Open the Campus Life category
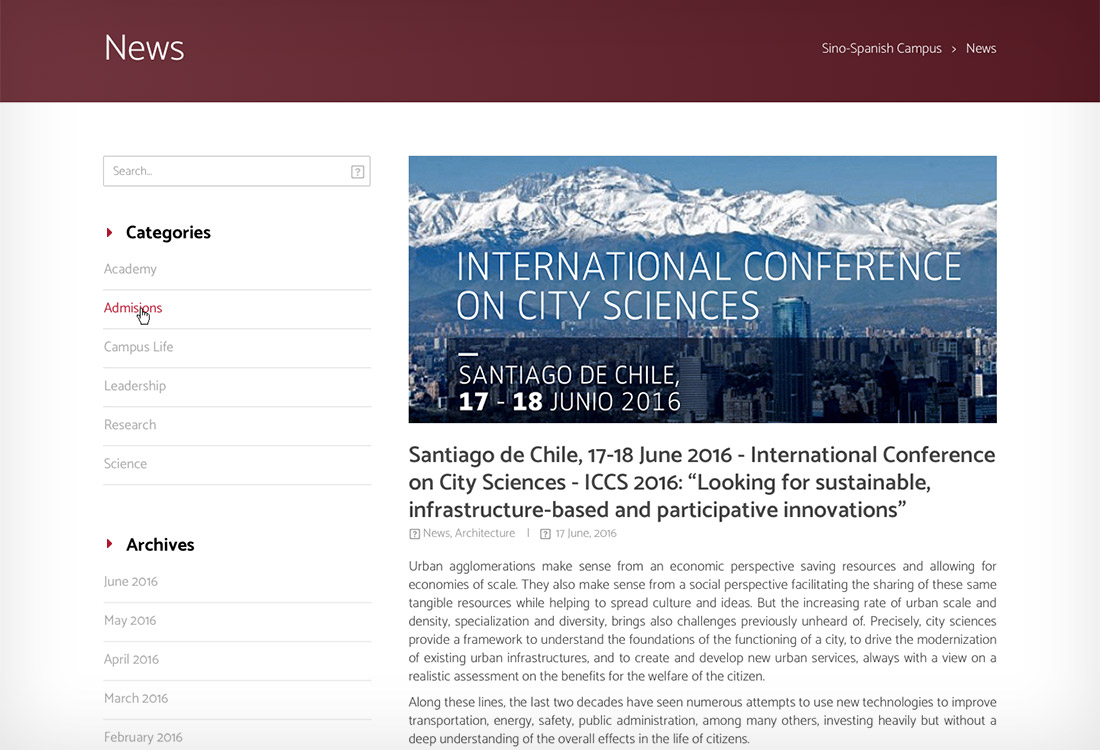 point(138,347)
